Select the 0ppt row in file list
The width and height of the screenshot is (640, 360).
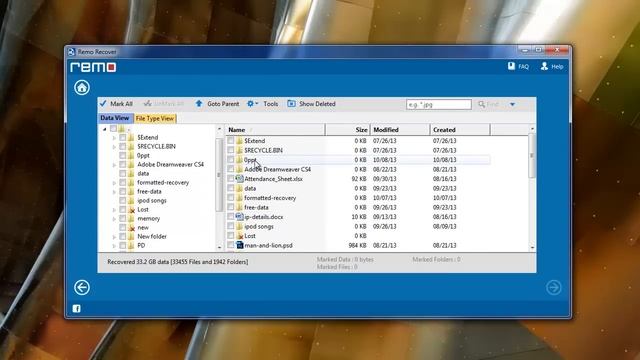tap(358, 160)
